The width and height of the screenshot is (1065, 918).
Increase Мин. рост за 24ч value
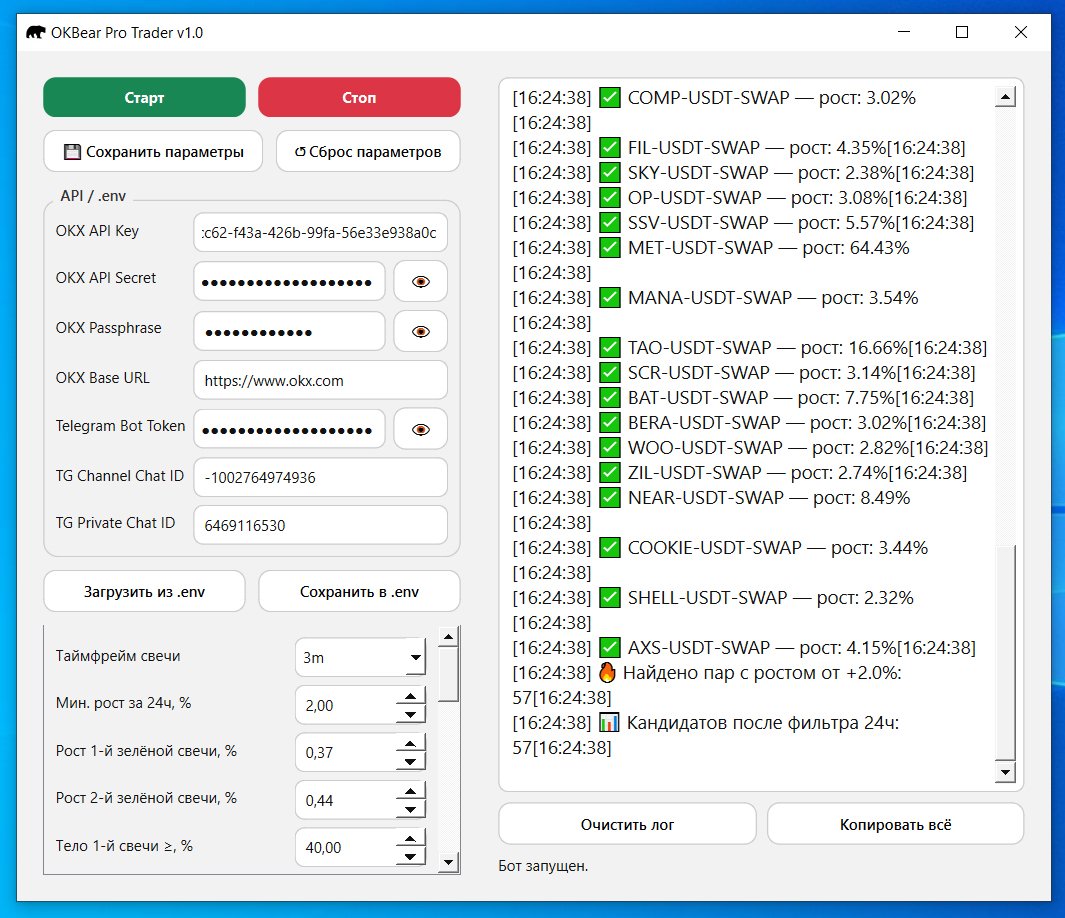(410, 696)
